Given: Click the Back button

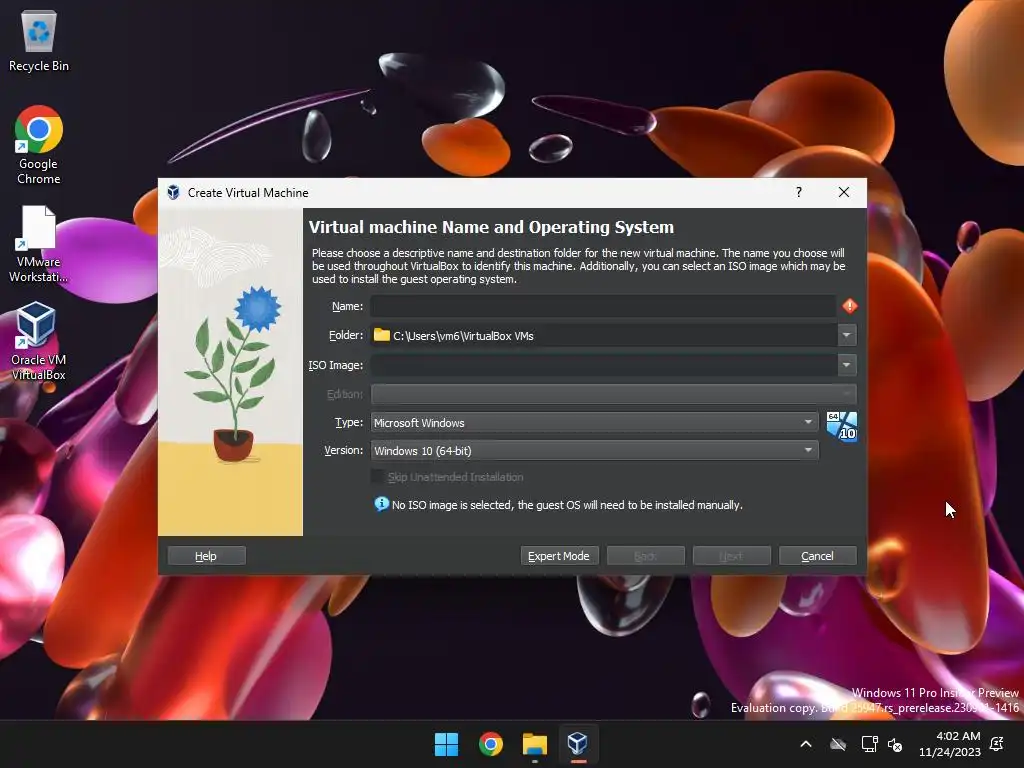Looking at the screenshot, I should pos(645,556).
